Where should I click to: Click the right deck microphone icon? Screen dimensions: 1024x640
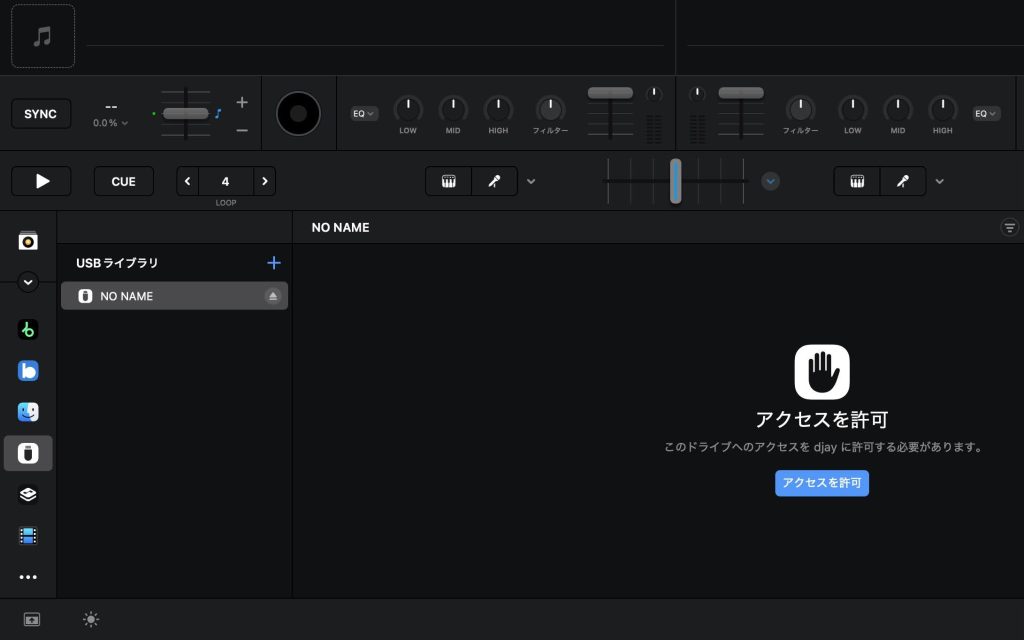(x=903, y=181)
